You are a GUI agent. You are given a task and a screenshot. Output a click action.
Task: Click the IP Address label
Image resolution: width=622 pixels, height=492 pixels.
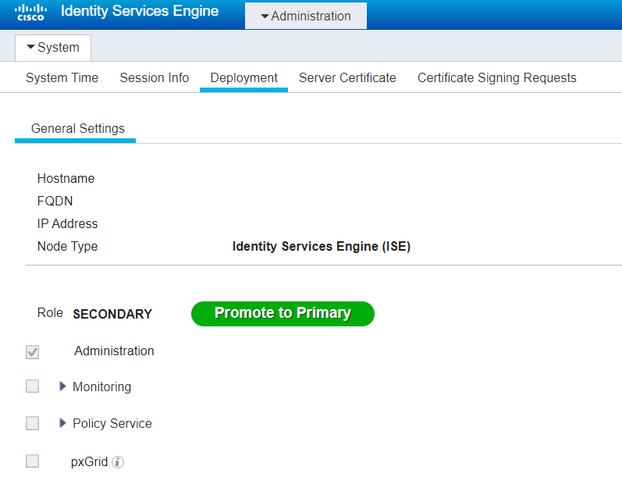67,224
